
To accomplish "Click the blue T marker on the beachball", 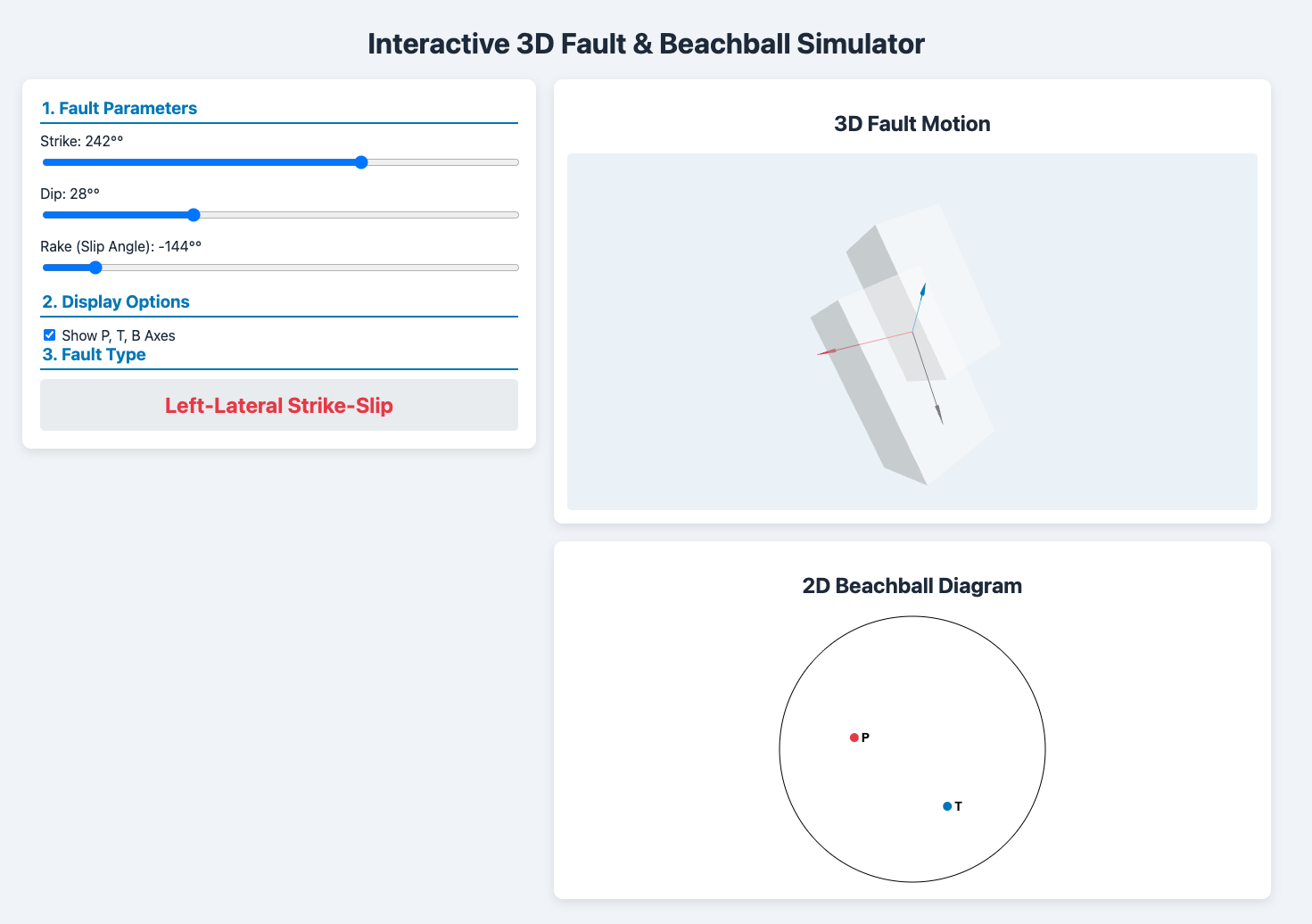I will [x=946, y=805].
